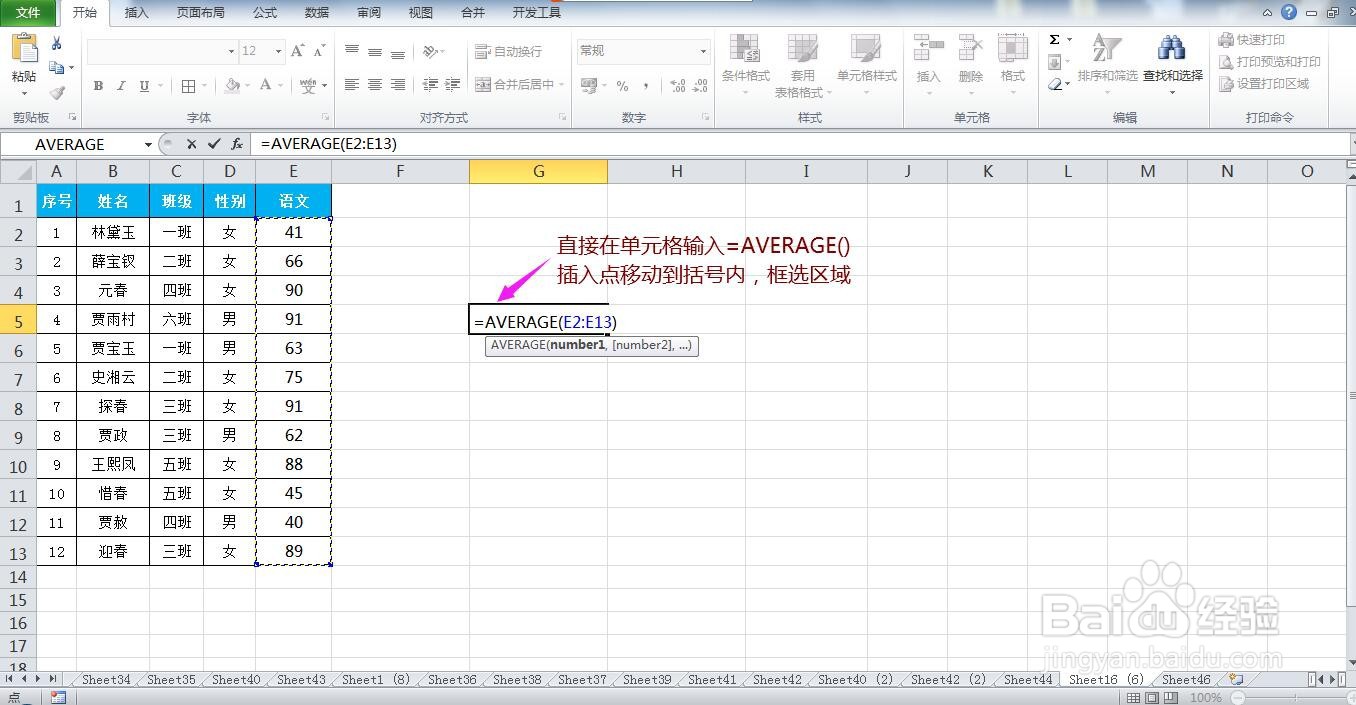
Task: Confirm the formula with the check mark
Action: tap(214, 144)
